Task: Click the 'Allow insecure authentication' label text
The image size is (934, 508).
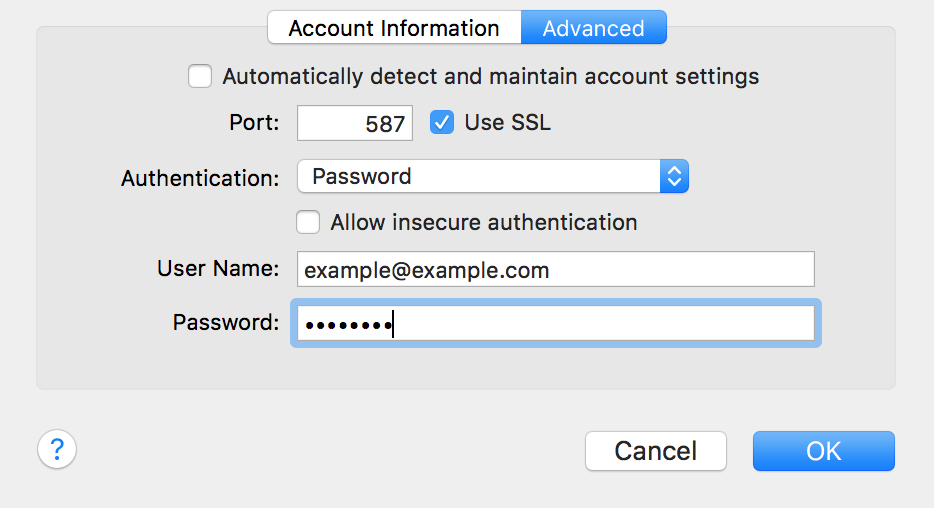Action: pyautogui.click(x=484, y=222)
